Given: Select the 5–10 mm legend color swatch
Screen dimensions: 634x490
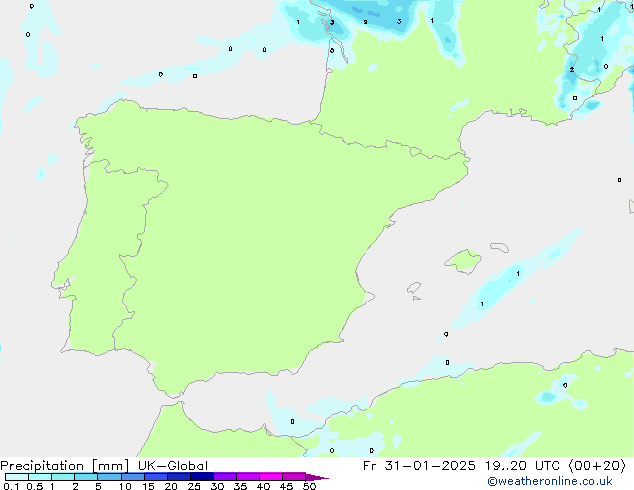Looking at the screenshot, I should 109,477.
